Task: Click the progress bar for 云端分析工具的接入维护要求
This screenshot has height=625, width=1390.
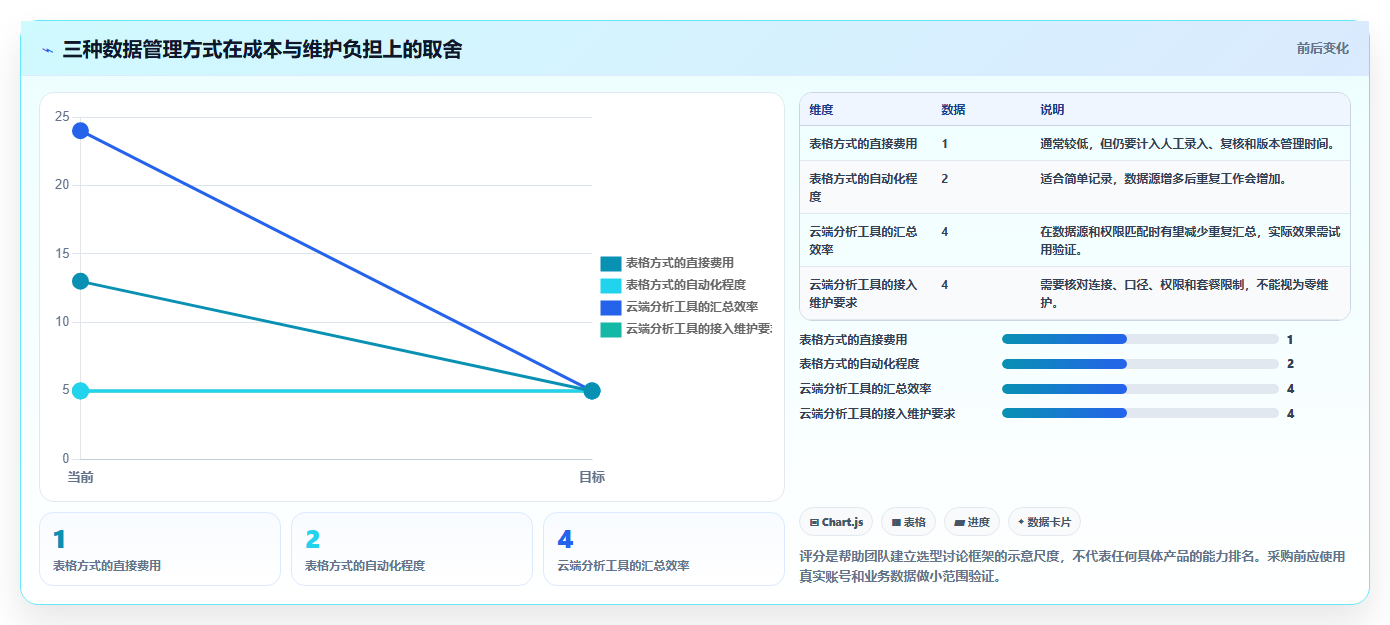Action: click(1140, 413)
